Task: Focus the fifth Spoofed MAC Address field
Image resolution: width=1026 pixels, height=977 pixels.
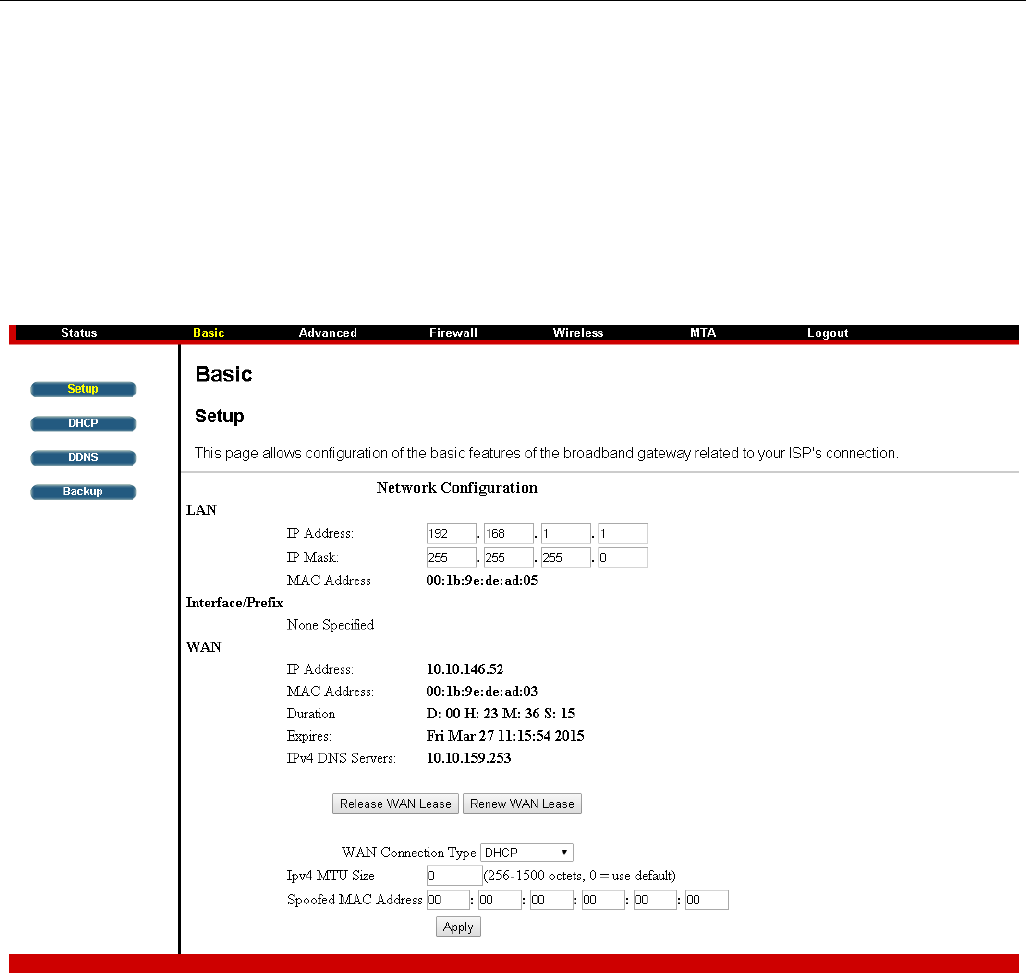Action: (655, 900)
